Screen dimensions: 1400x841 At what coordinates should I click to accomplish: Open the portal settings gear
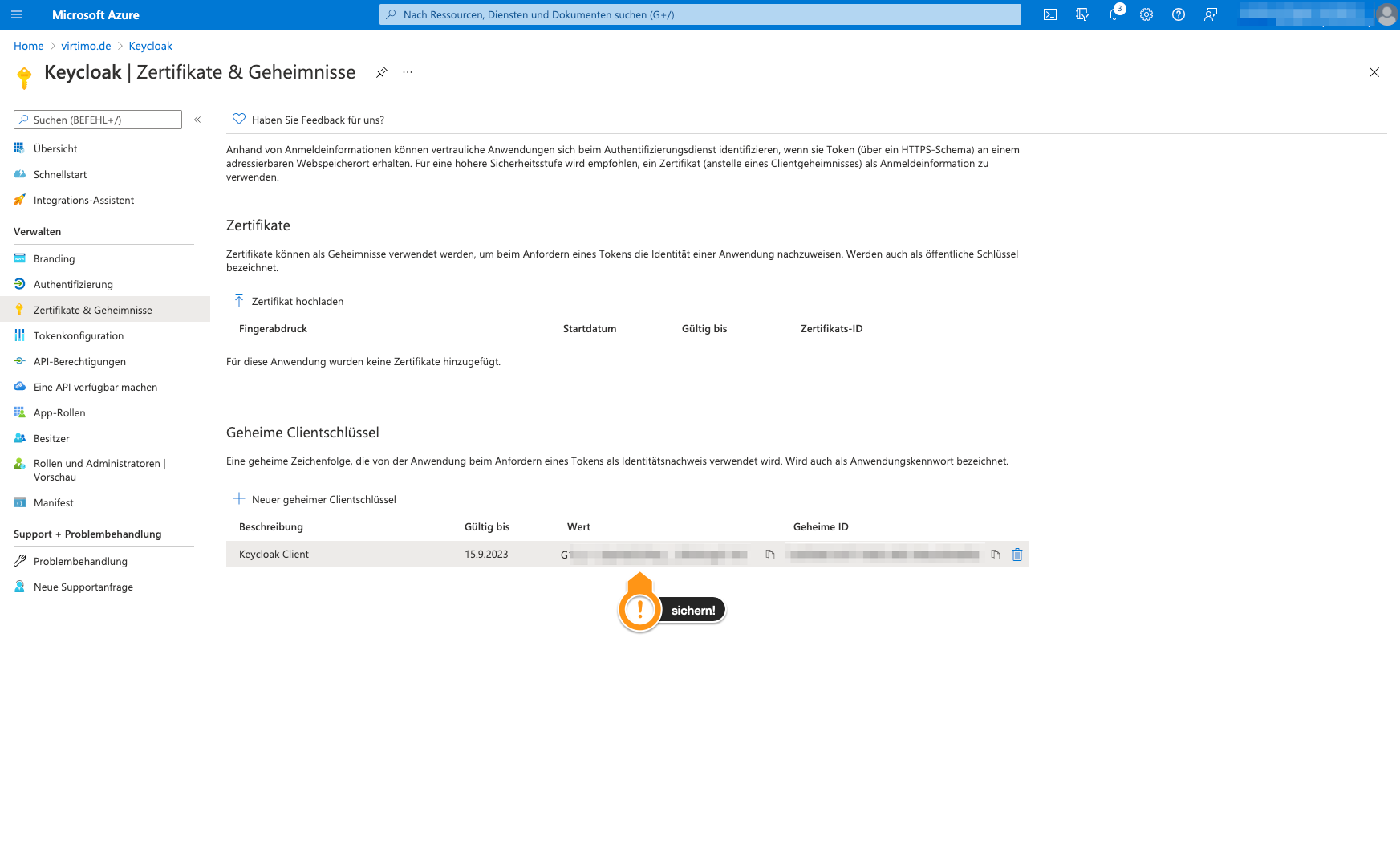[x=1146, y=14]
